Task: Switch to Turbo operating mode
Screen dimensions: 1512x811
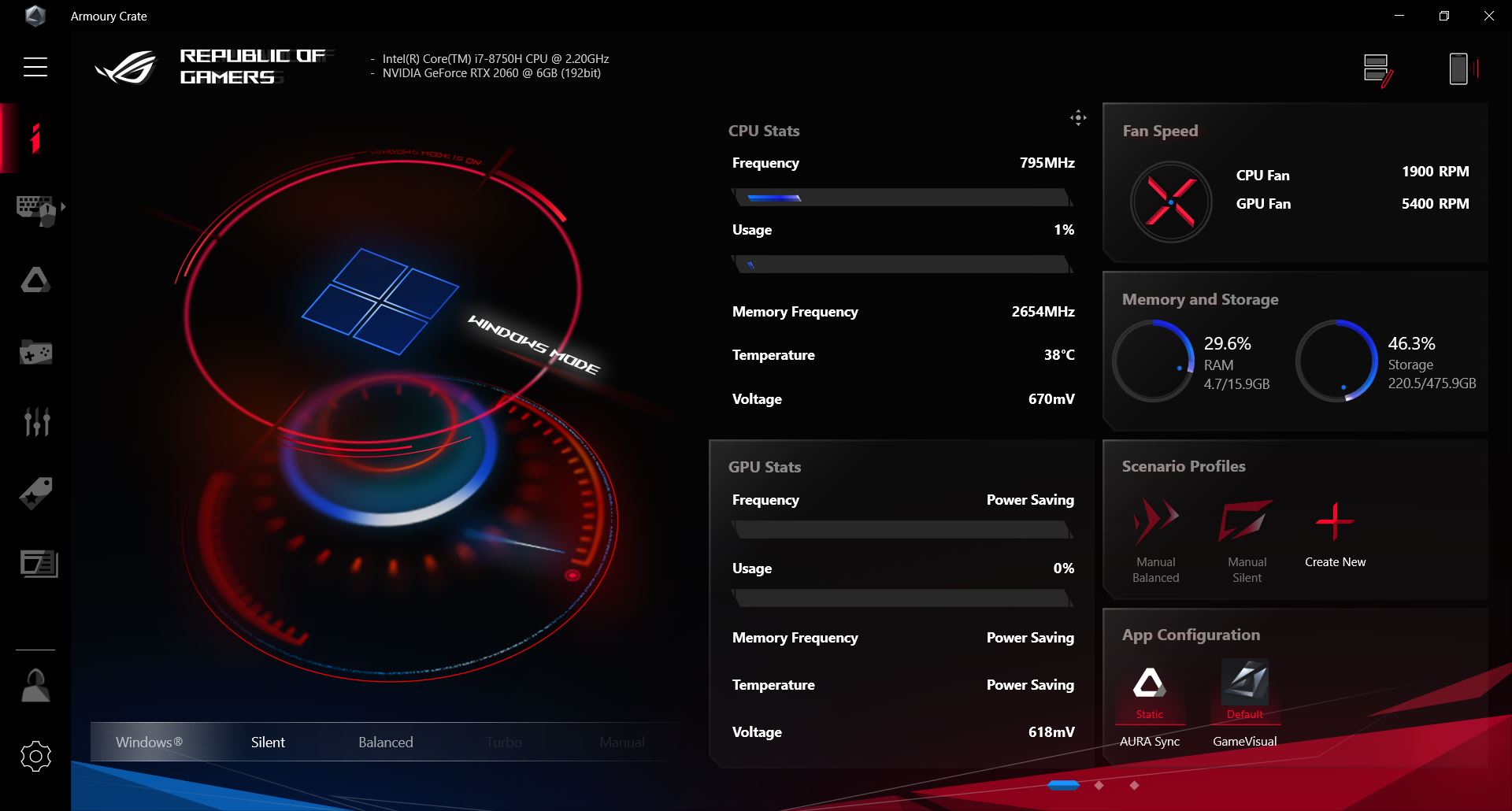Action: [x=504, y=742]
